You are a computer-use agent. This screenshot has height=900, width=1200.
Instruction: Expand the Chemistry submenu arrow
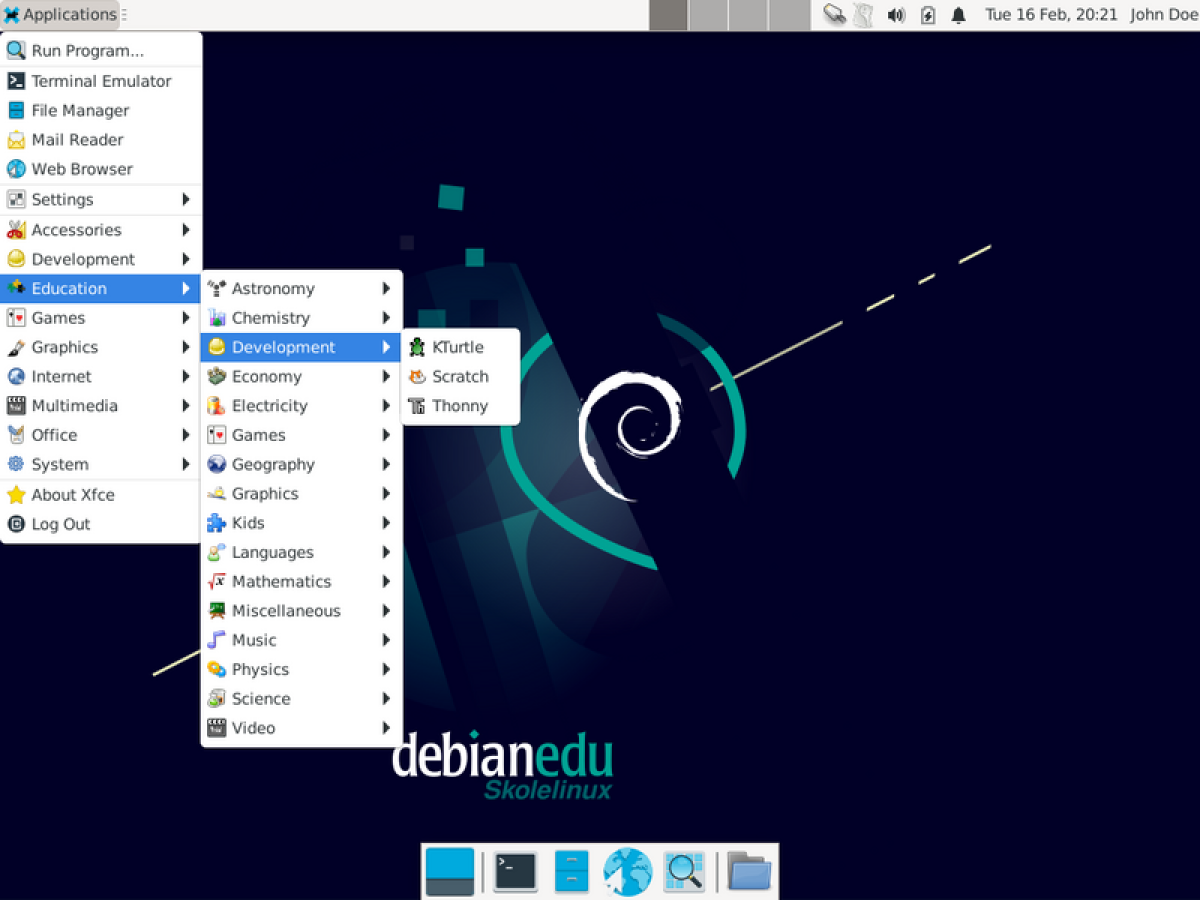point(386,318)
